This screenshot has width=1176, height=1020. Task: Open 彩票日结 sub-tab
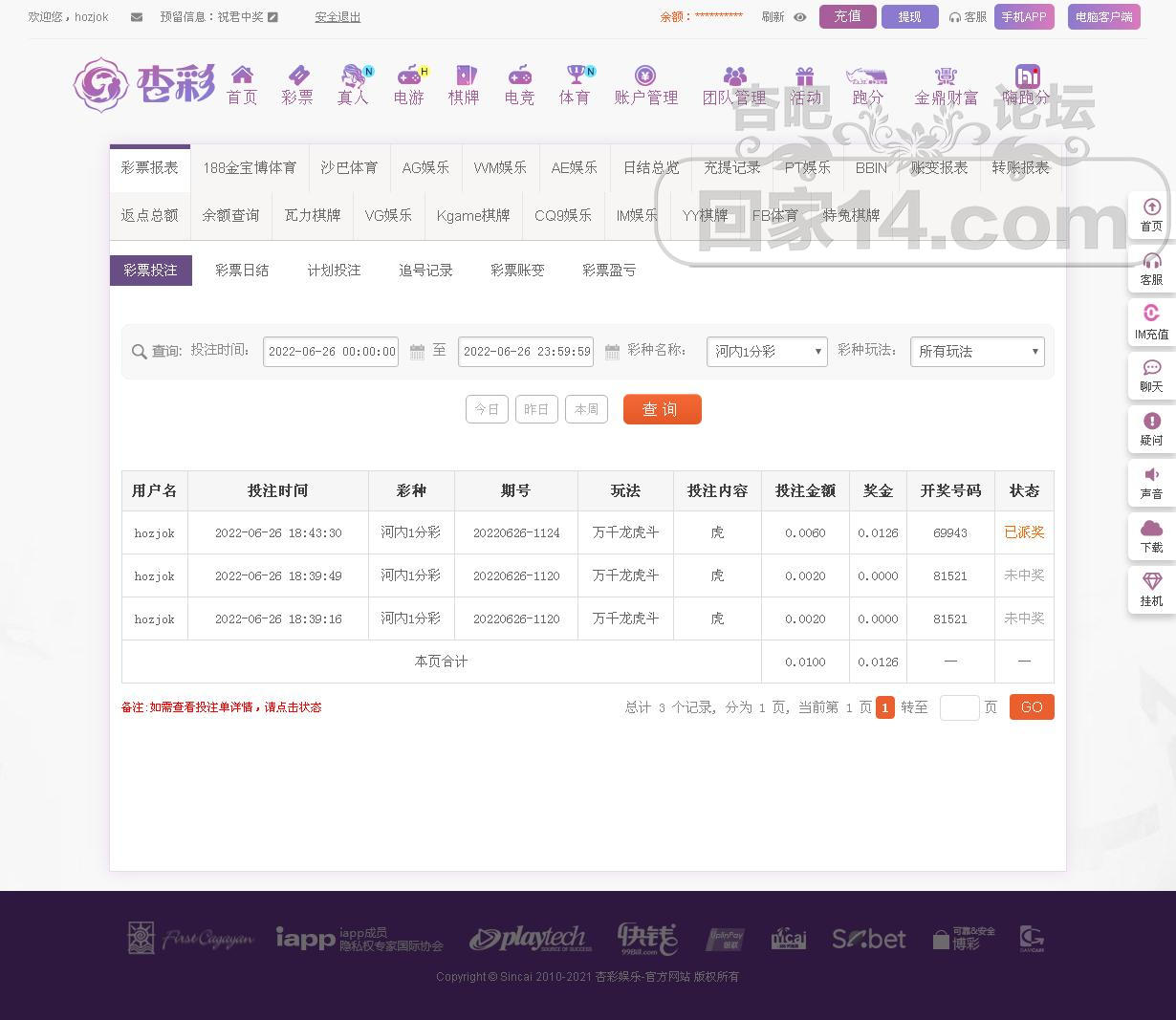[x=242, y=271]
